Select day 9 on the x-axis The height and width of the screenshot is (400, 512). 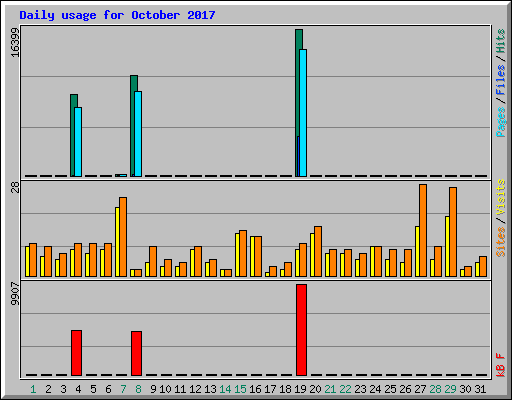153,389
